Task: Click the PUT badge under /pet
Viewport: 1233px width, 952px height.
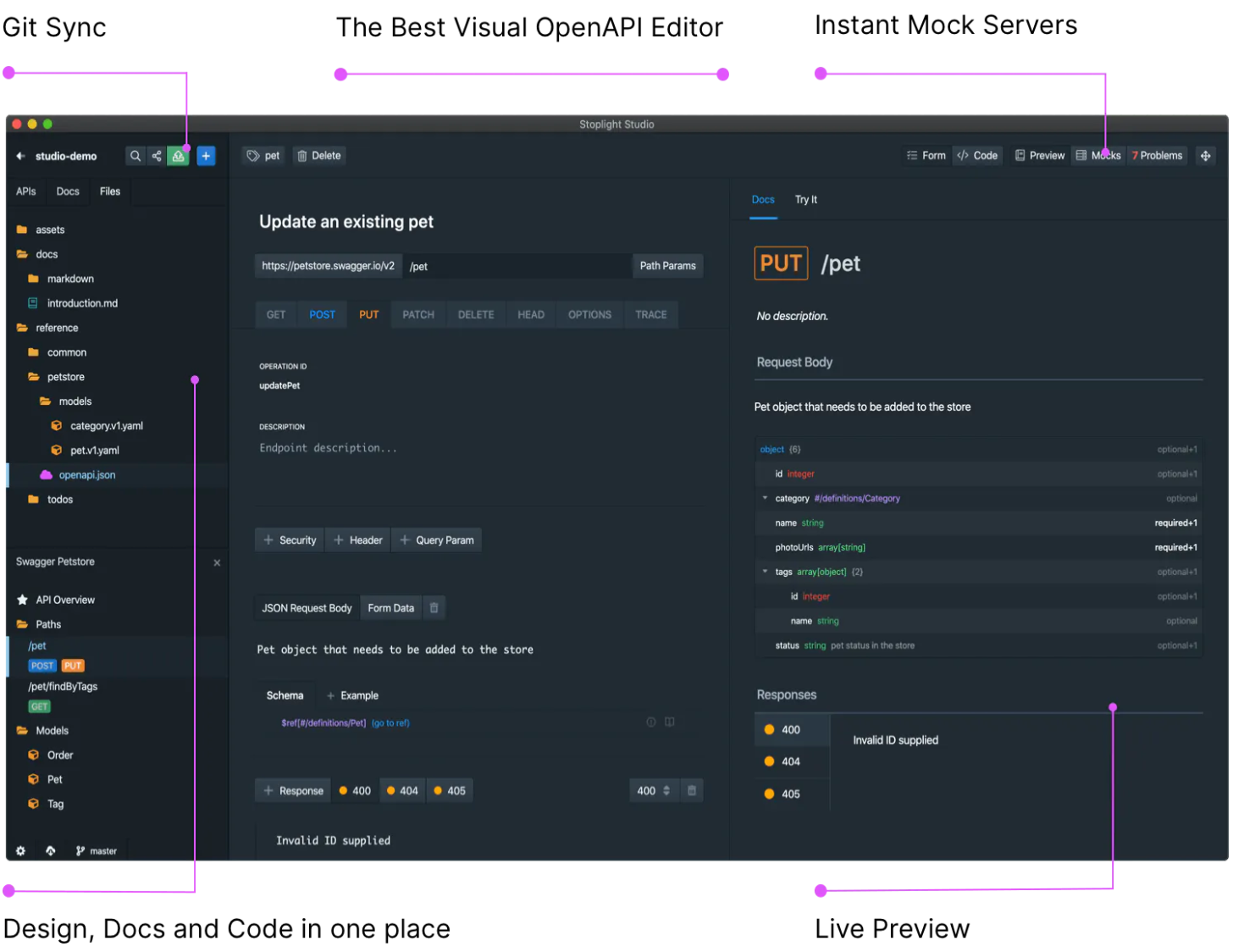Action: pyautogui.click(x=73, y=666)
